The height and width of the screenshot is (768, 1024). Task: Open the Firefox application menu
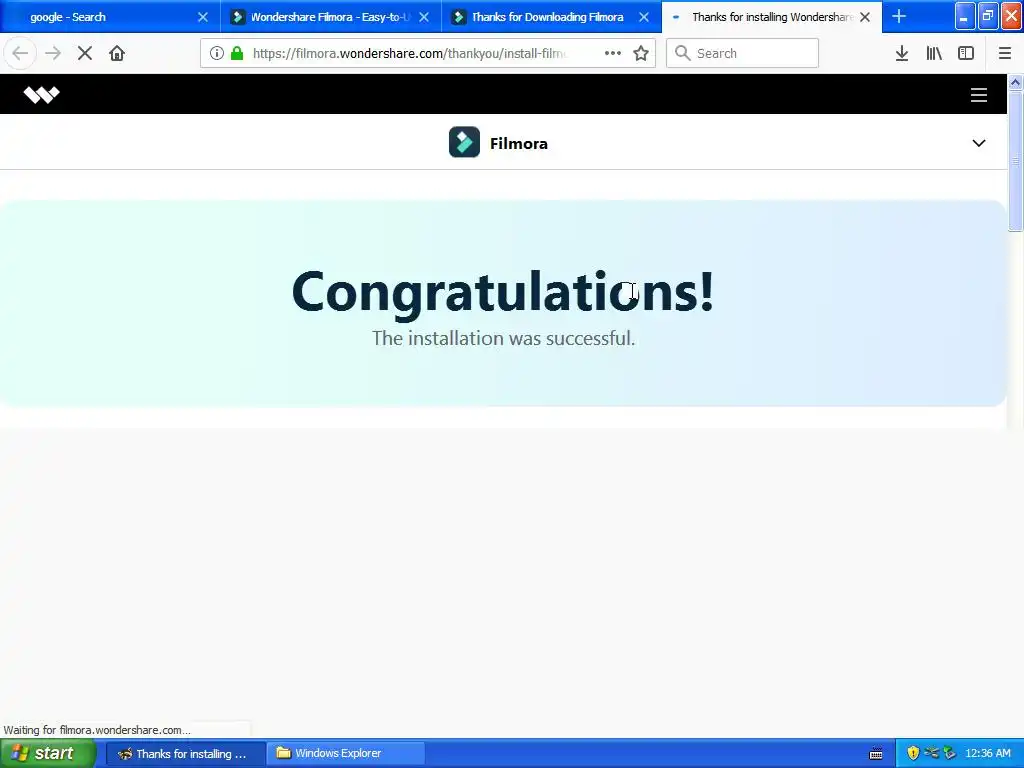pyautogui.click(x=1005, y=54)
